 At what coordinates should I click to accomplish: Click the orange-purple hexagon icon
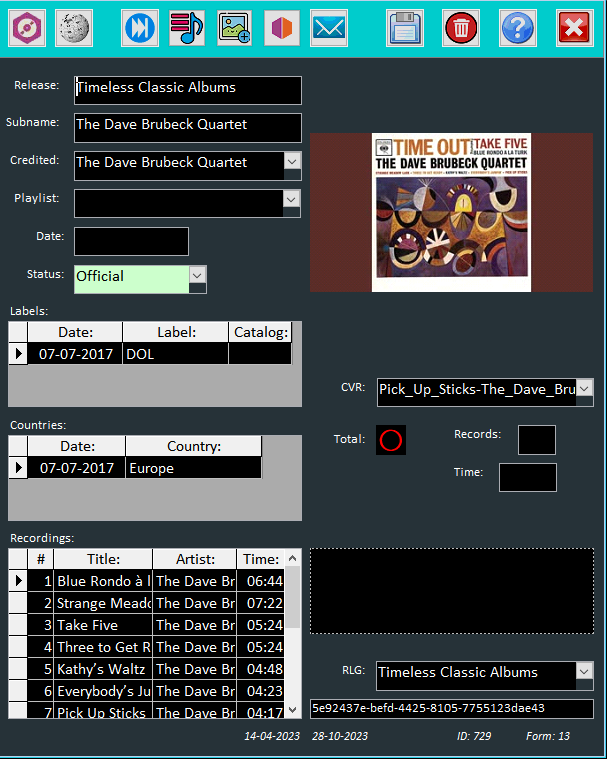[282, 28]
